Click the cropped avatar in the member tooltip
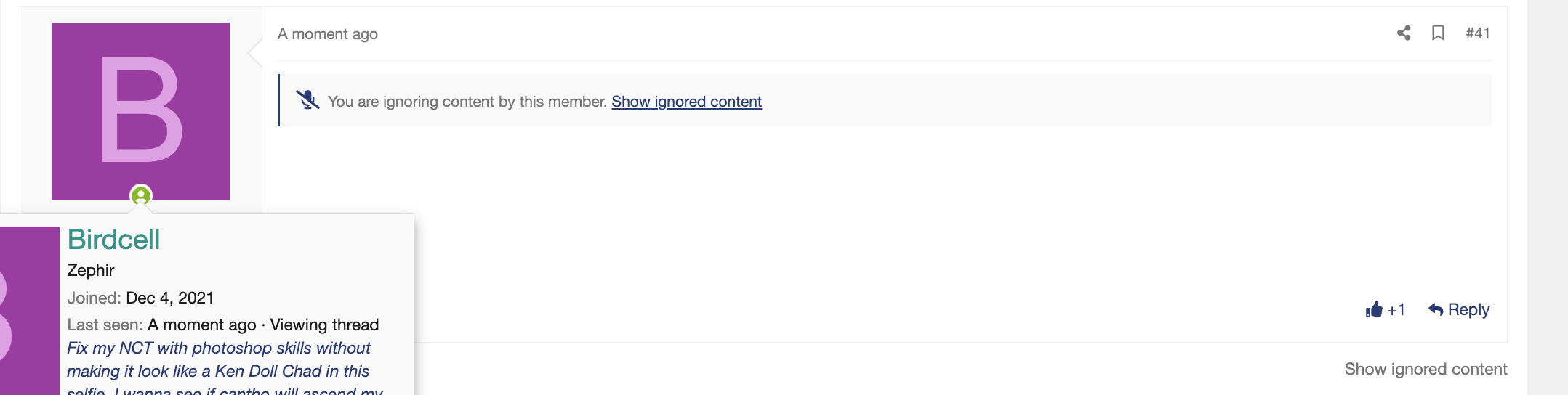Viewport: 1568px width, 395px height. click(29, 311)
